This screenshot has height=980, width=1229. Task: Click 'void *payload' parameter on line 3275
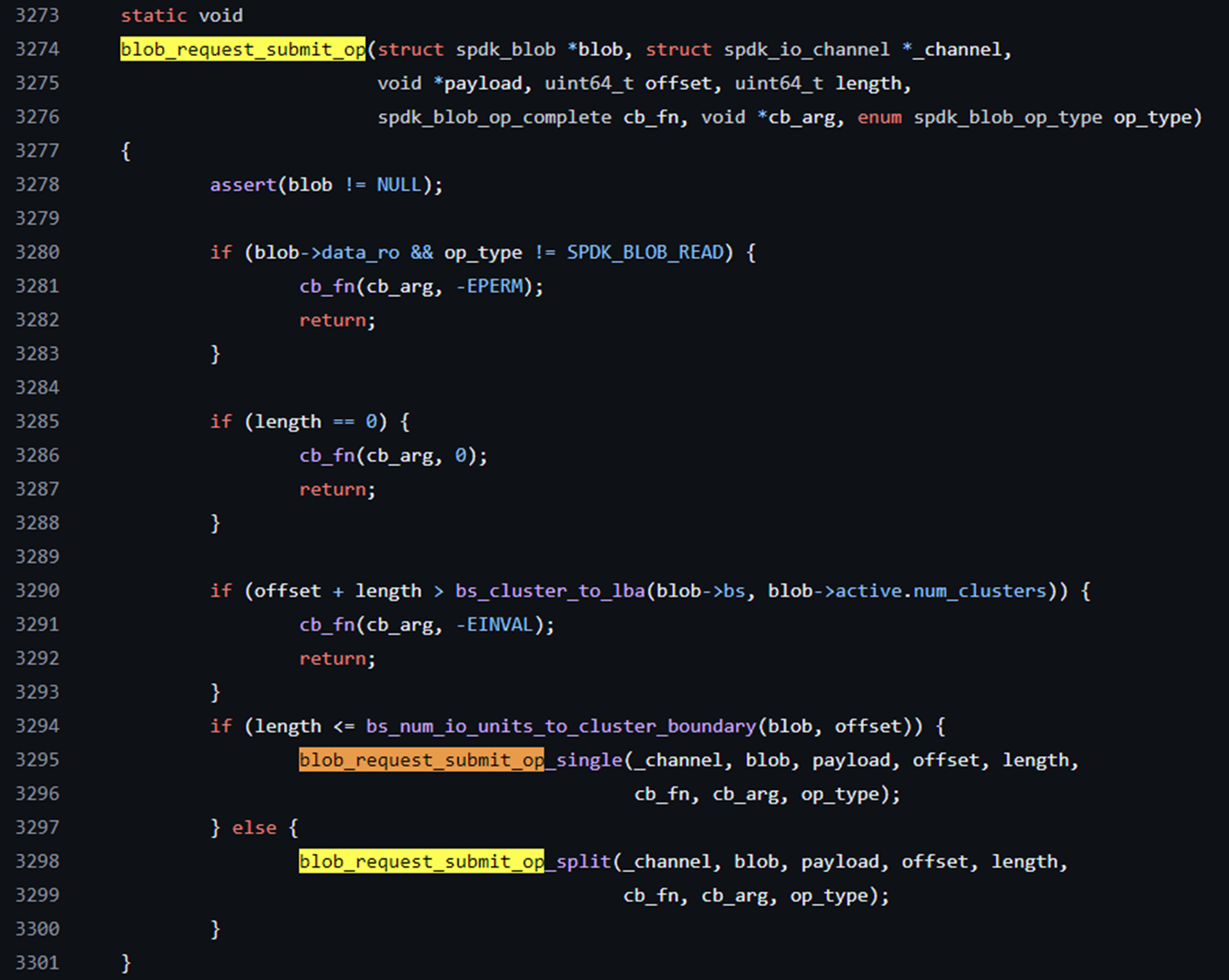coord(450,84)
